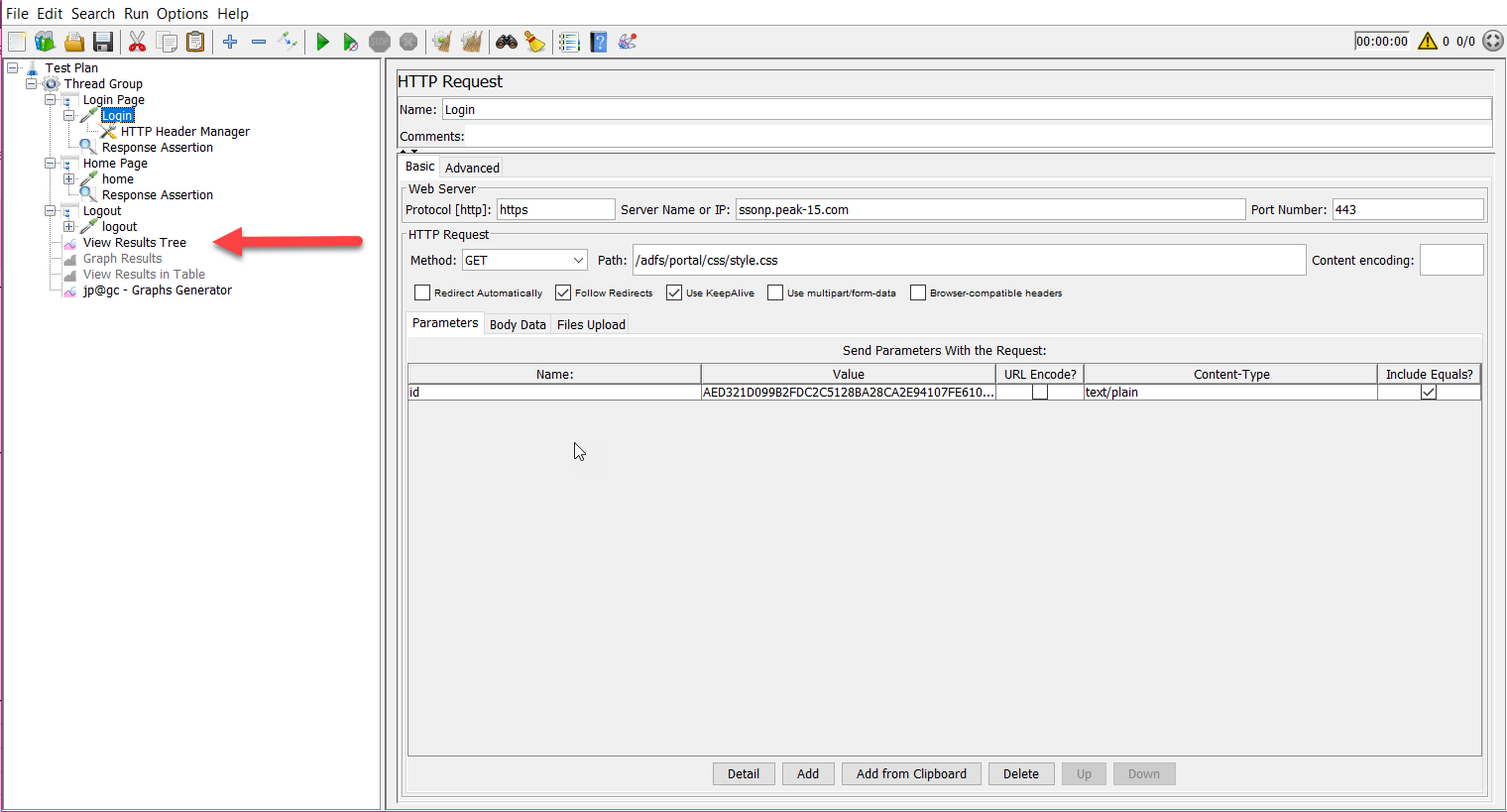The image size is (1507, 812).
Task: Collapse all nodes with the minus icon
Action: click(259, 42)
